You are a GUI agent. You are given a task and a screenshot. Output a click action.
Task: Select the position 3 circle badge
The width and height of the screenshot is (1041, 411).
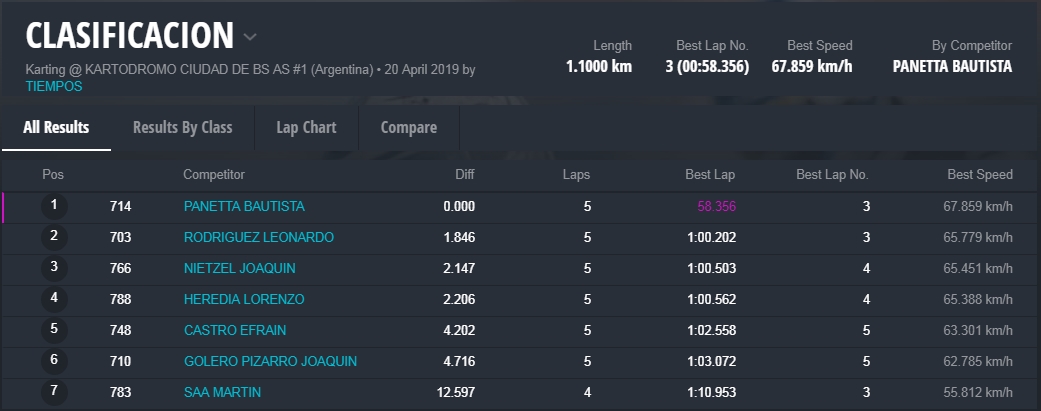click(x=54, y=268)
